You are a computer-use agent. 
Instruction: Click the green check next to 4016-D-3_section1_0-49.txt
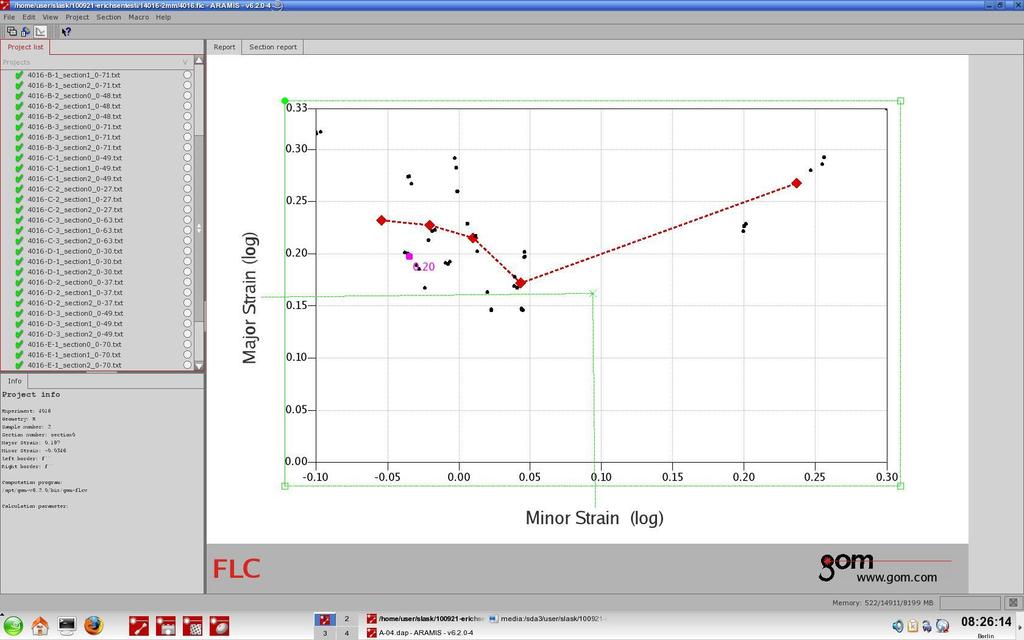coord(19,324)
